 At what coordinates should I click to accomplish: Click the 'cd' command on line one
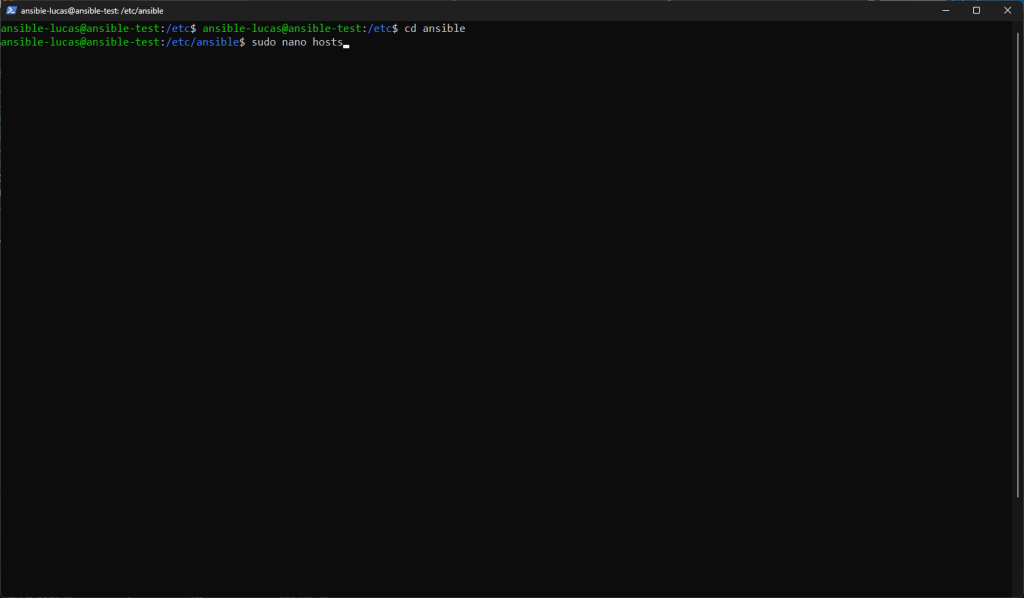[x=410, y=29]
